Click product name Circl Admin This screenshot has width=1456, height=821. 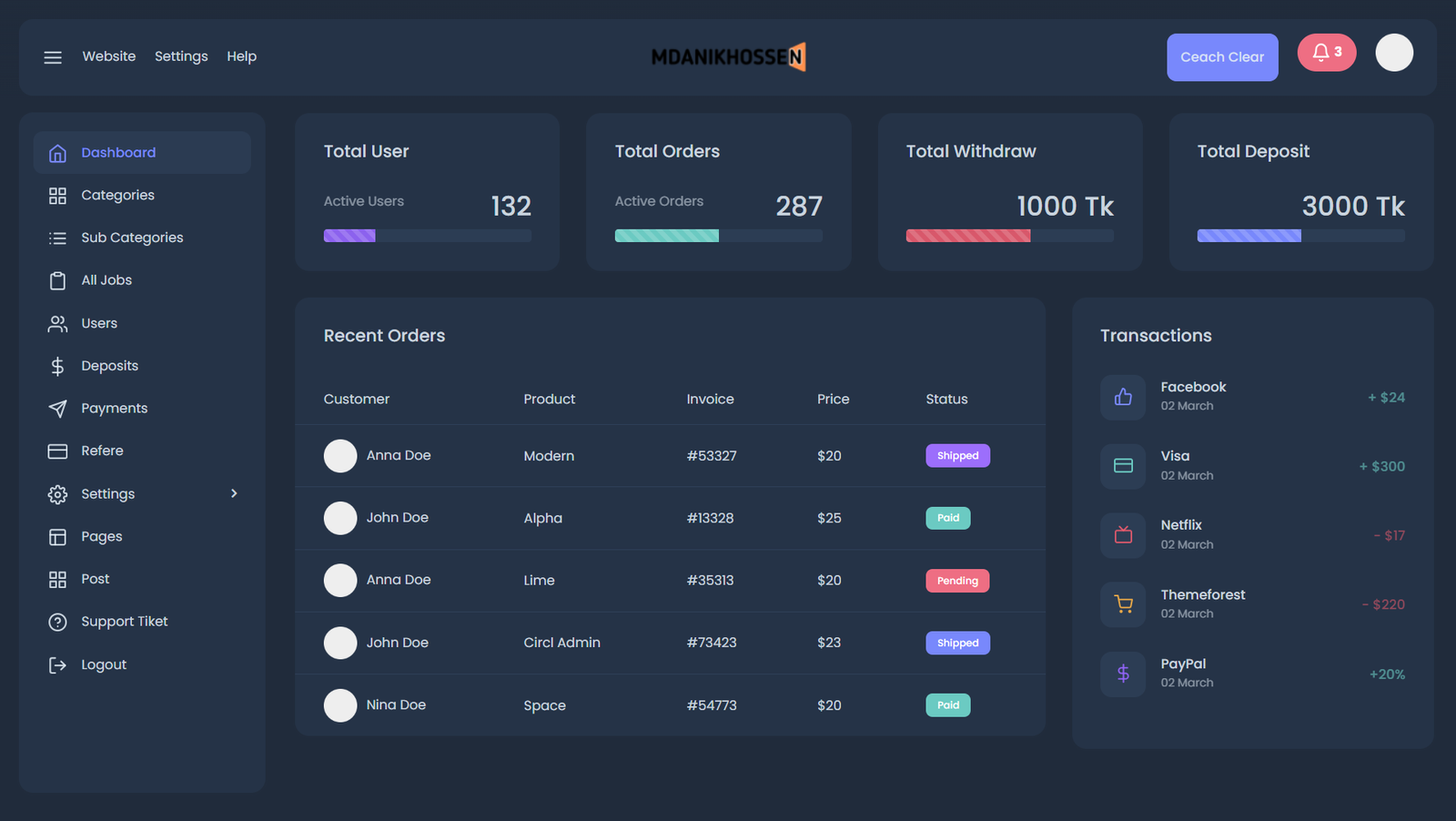561,643
